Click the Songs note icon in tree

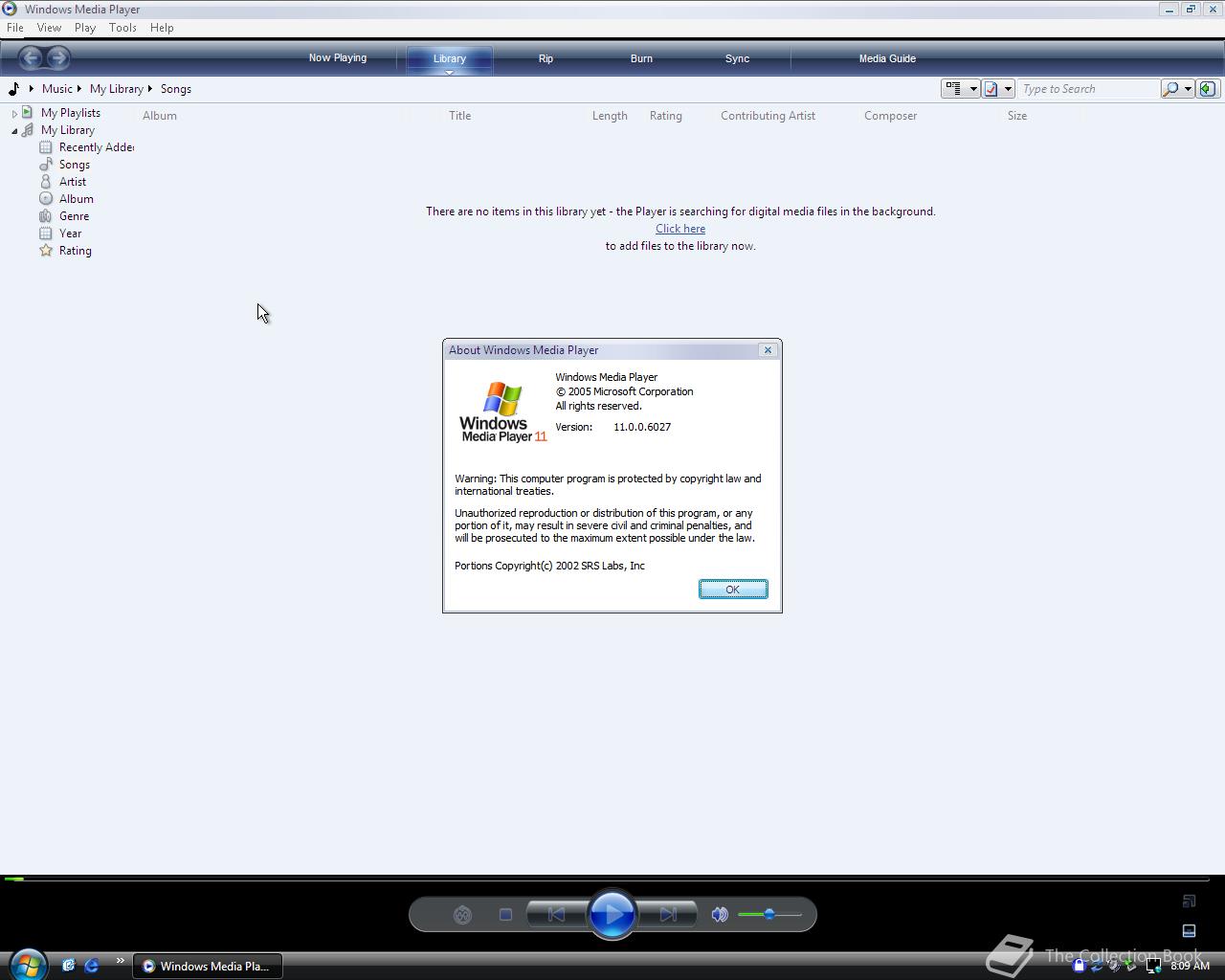pyautogui.click(x=46, y=165)
